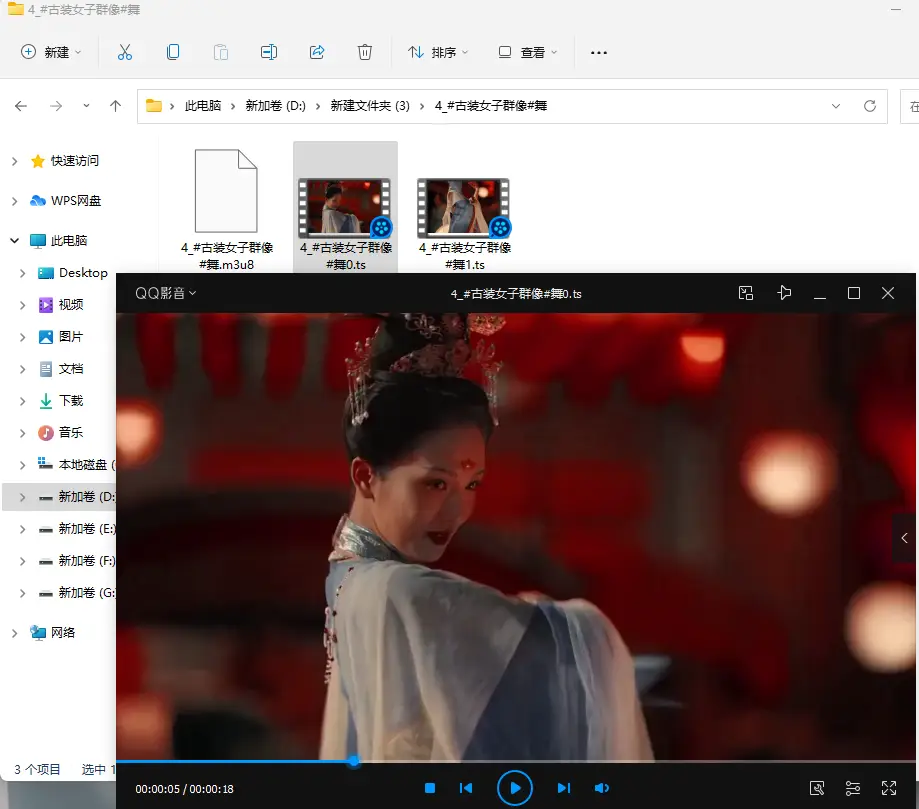Viewport: 919px width, 809px height.
Task: Expand the playlist side panel arrow
Action: pos(904,538)
